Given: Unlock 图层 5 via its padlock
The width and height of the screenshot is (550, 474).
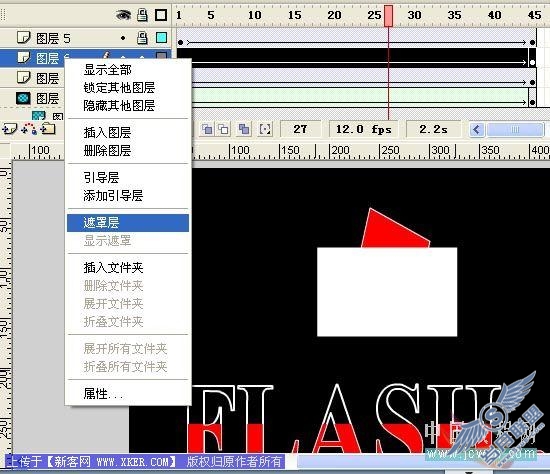Looking at the screenshot, I should click(x=142, y=38).
